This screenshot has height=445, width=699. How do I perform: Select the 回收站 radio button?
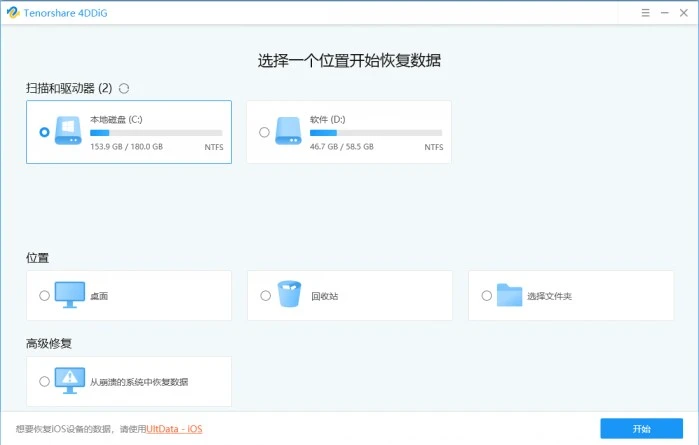pyautogui.click(x=265, y=296)
